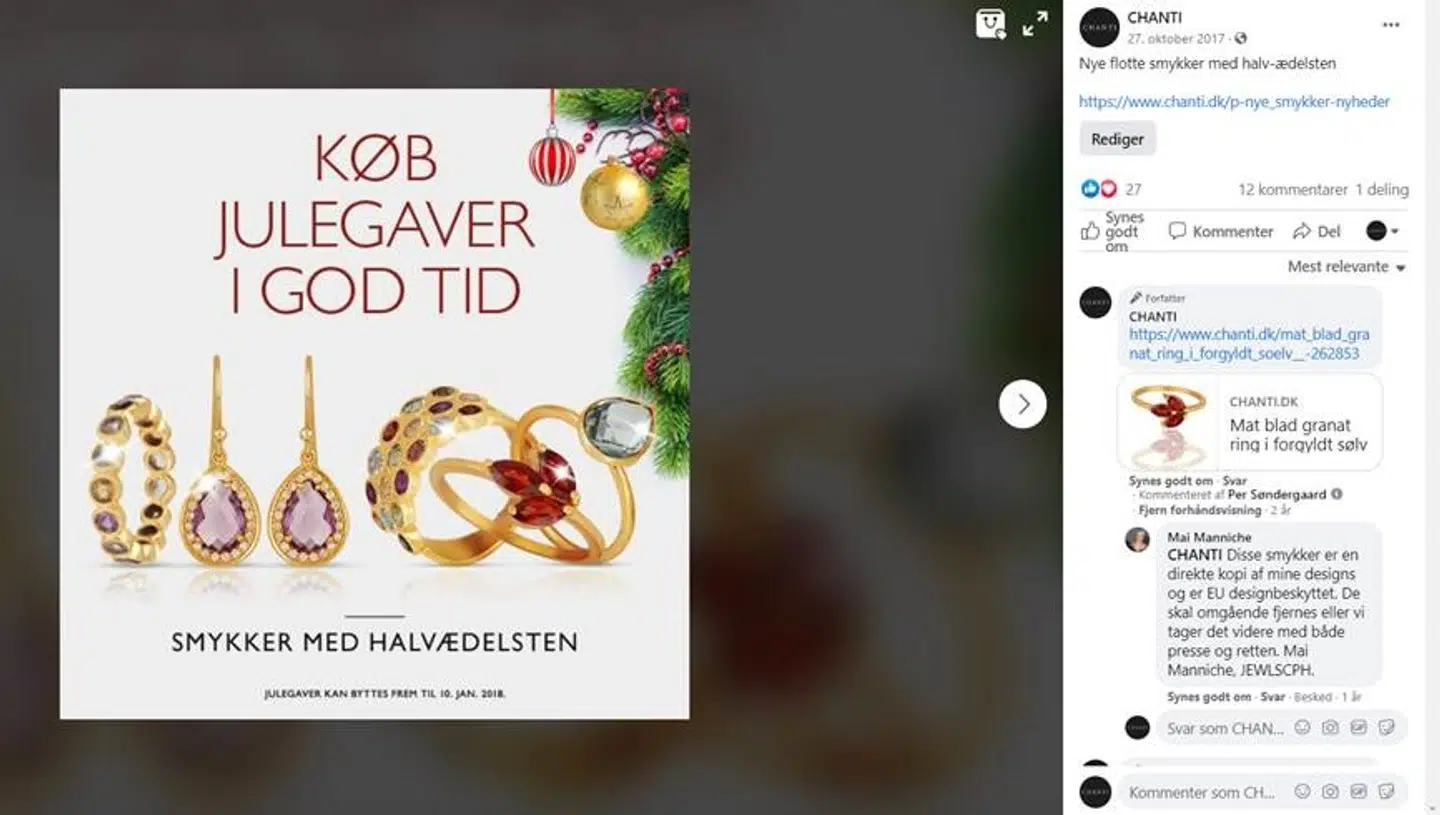
Task: Click the tag products shopping icon
Action: pyautogui.click(x=990, y=24)
